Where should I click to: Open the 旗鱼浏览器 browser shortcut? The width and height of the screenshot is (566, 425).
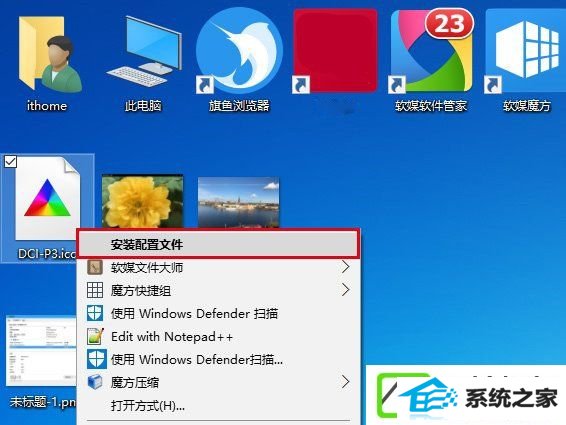pos(239,51)
